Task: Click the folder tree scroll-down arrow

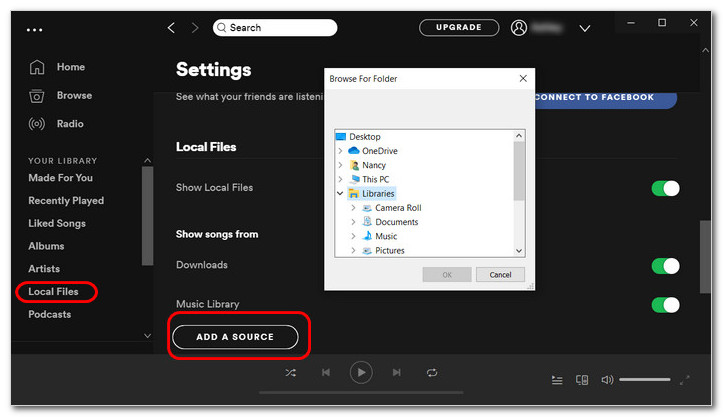Action: (519, 251)
